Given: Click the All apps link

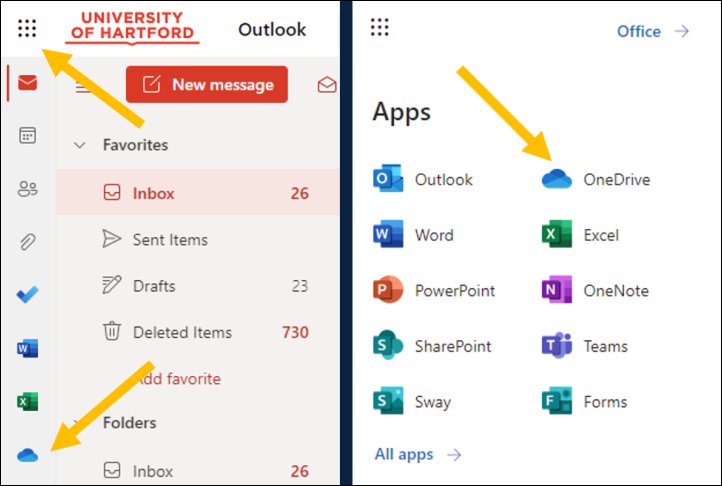Looking at the screenshot, I should click(418, 454).
